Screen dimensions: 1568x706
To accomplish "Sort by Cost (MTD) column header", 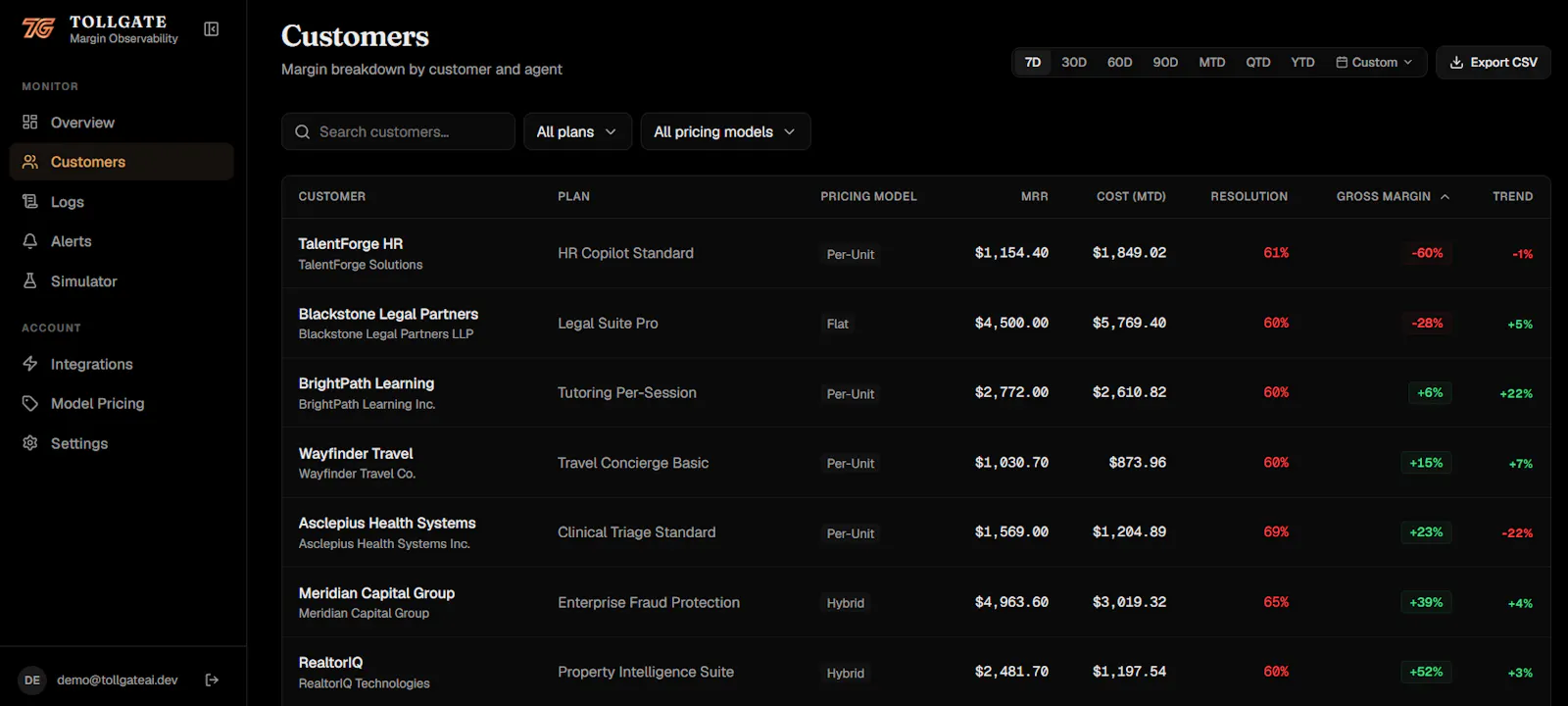I will coord(1131,197).
